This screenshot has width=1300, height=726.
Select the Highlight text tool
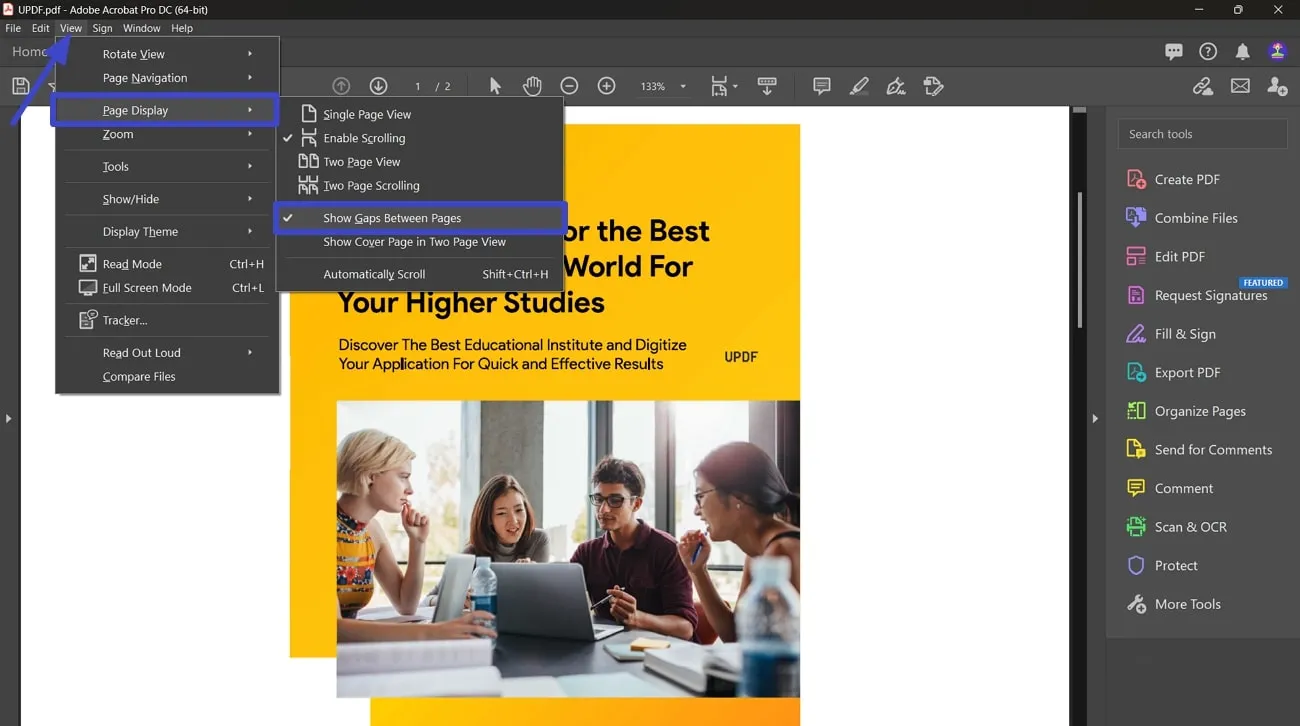(x=858, y=86)
